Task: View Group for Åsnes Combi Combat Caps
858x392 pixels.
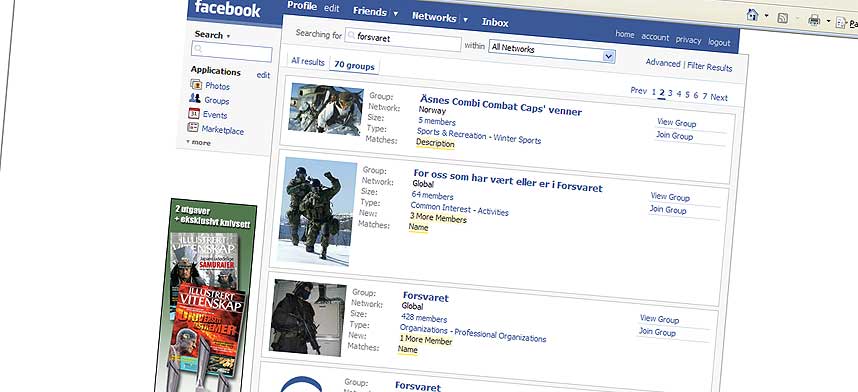Action: [677, 123]
